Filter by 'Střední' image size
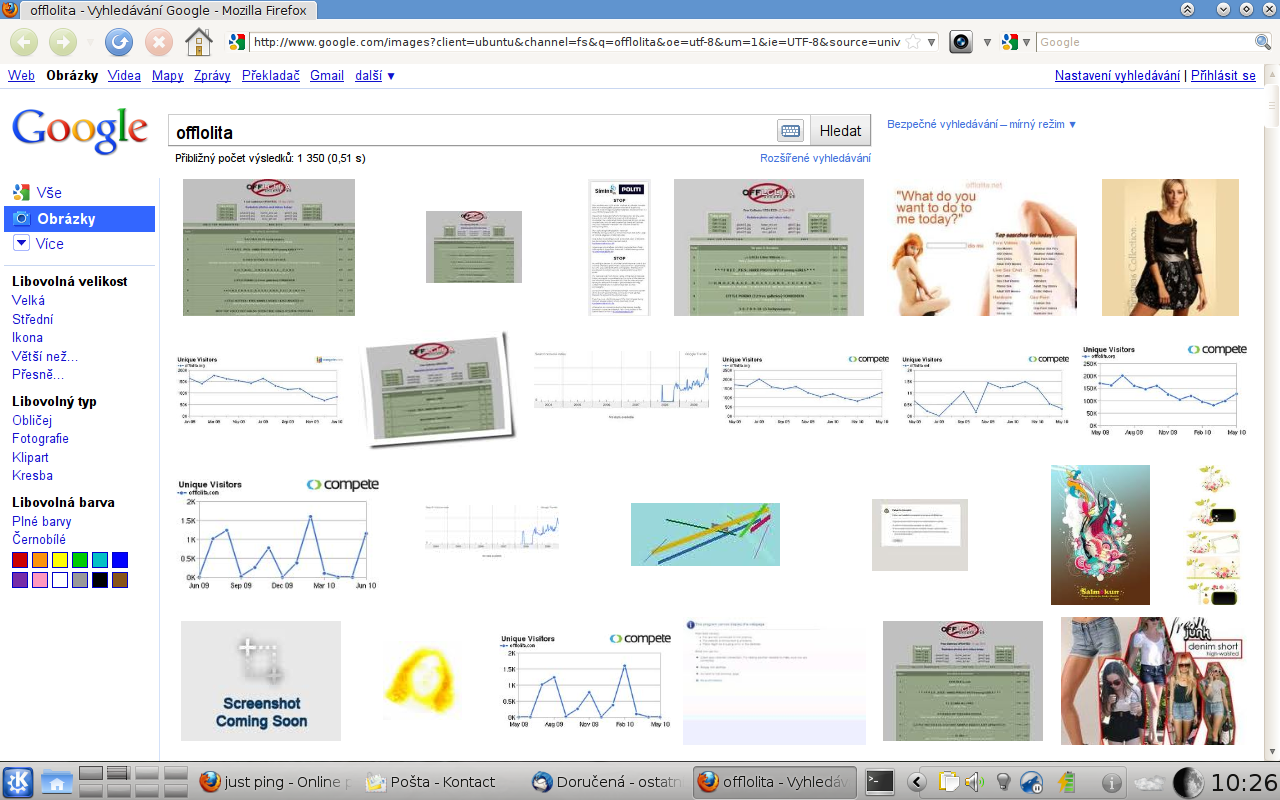This screenshot has width=1280, height=800. point(33,319)
